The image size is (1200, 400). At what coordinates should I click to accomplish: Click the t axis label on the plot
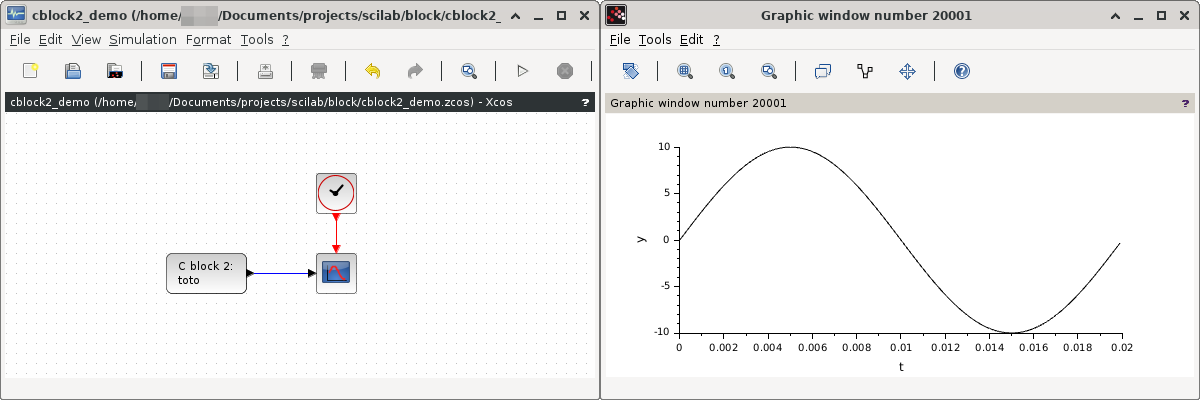point(900,367)
